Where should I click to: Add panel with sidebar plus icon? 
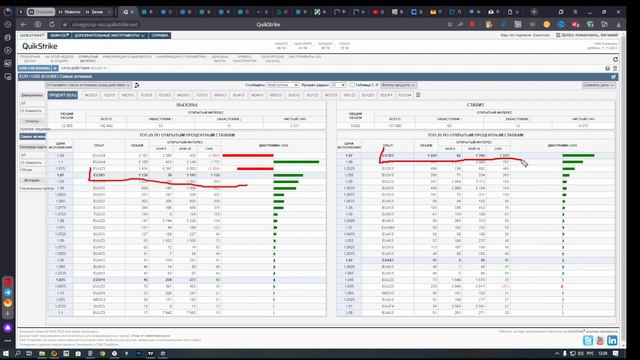8,313
